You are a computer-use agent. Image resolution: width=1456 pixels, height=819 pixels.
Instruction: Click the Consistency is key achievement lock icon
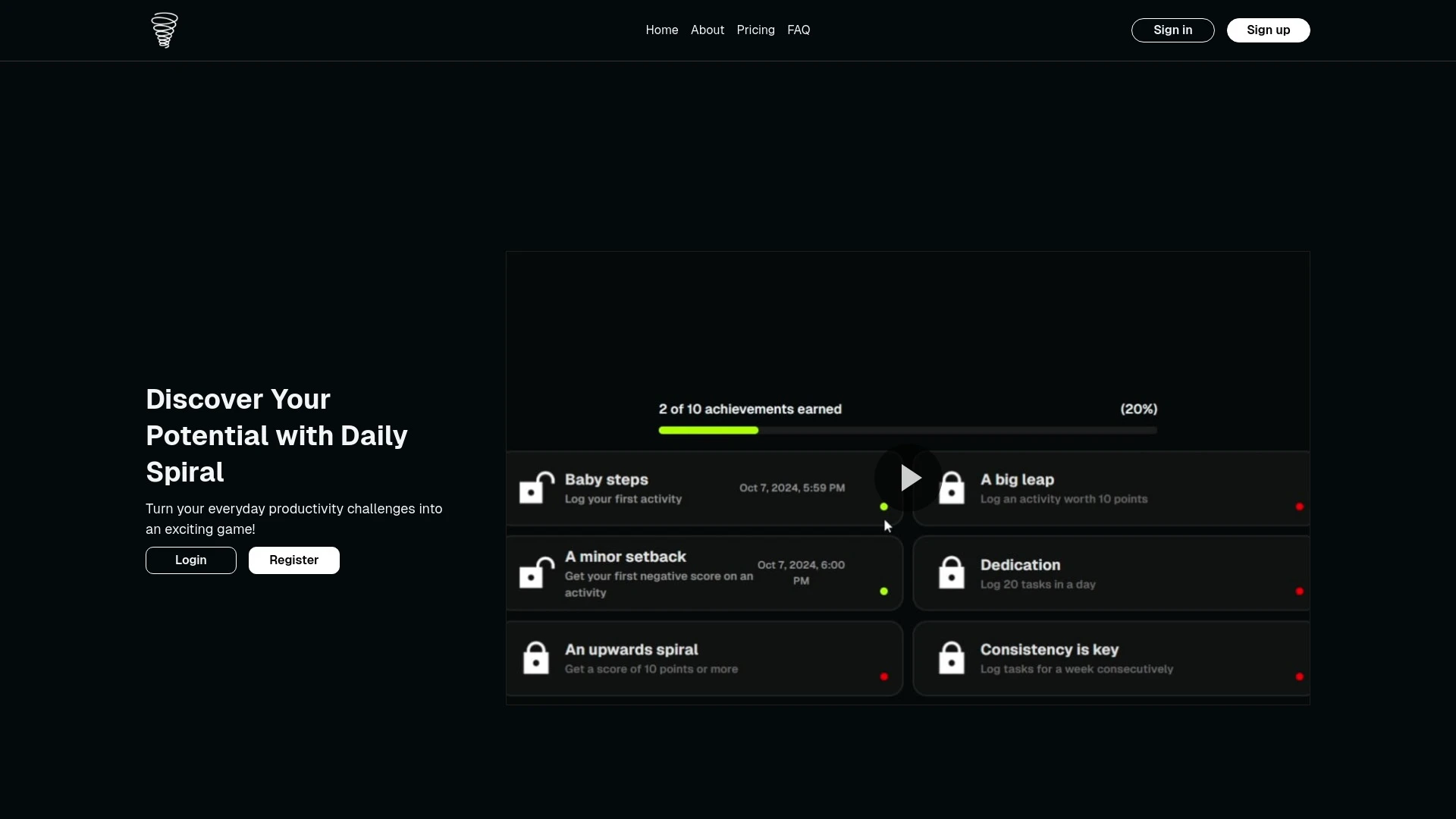(951, 657)
